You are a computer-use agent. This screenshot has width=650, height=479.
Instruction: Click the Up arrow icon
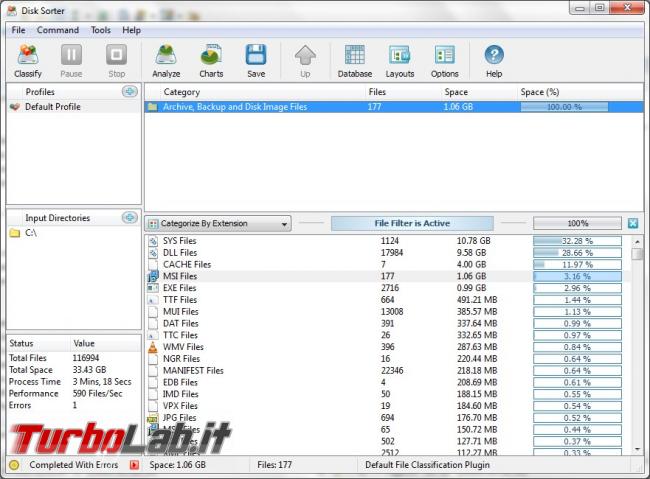pos(305,55)
